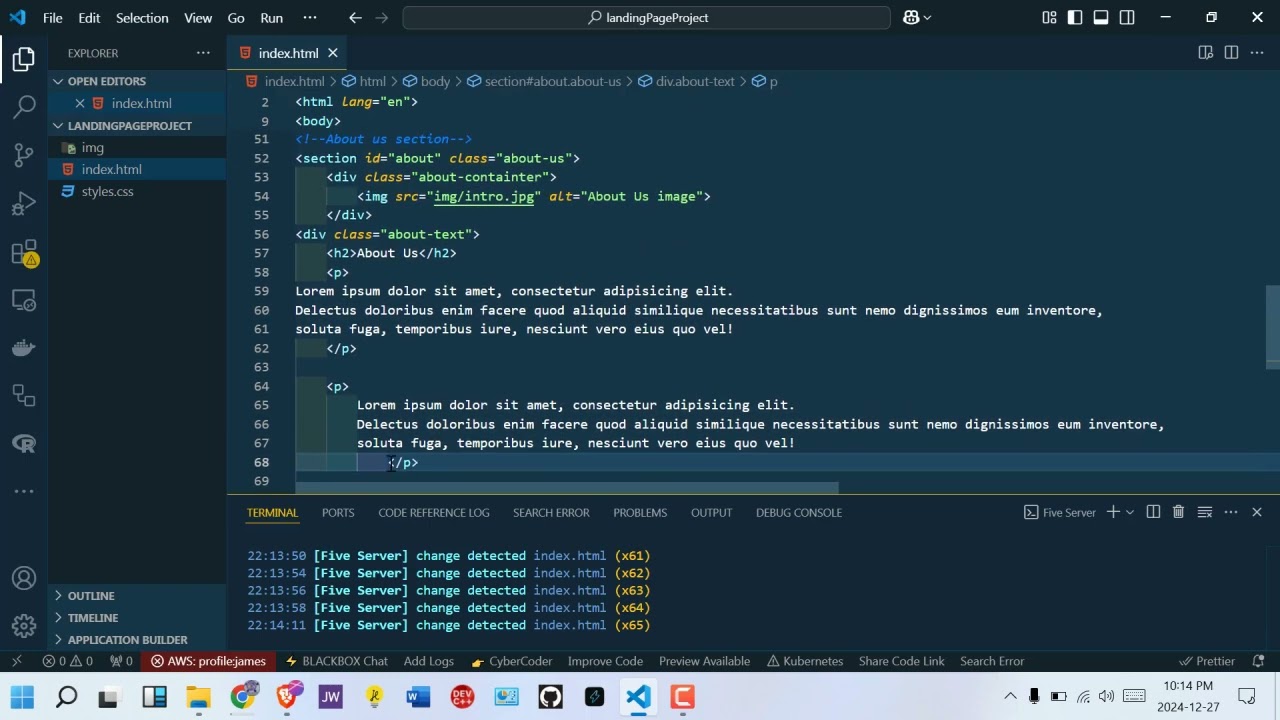Open the Source Control view
This screenshot has height=720, width=1280.
(x=24, y=155)
